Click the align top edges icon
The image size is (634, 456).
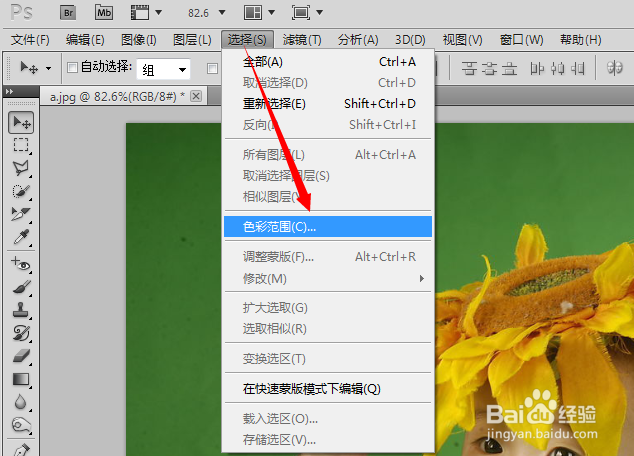(x=469, y=68)
